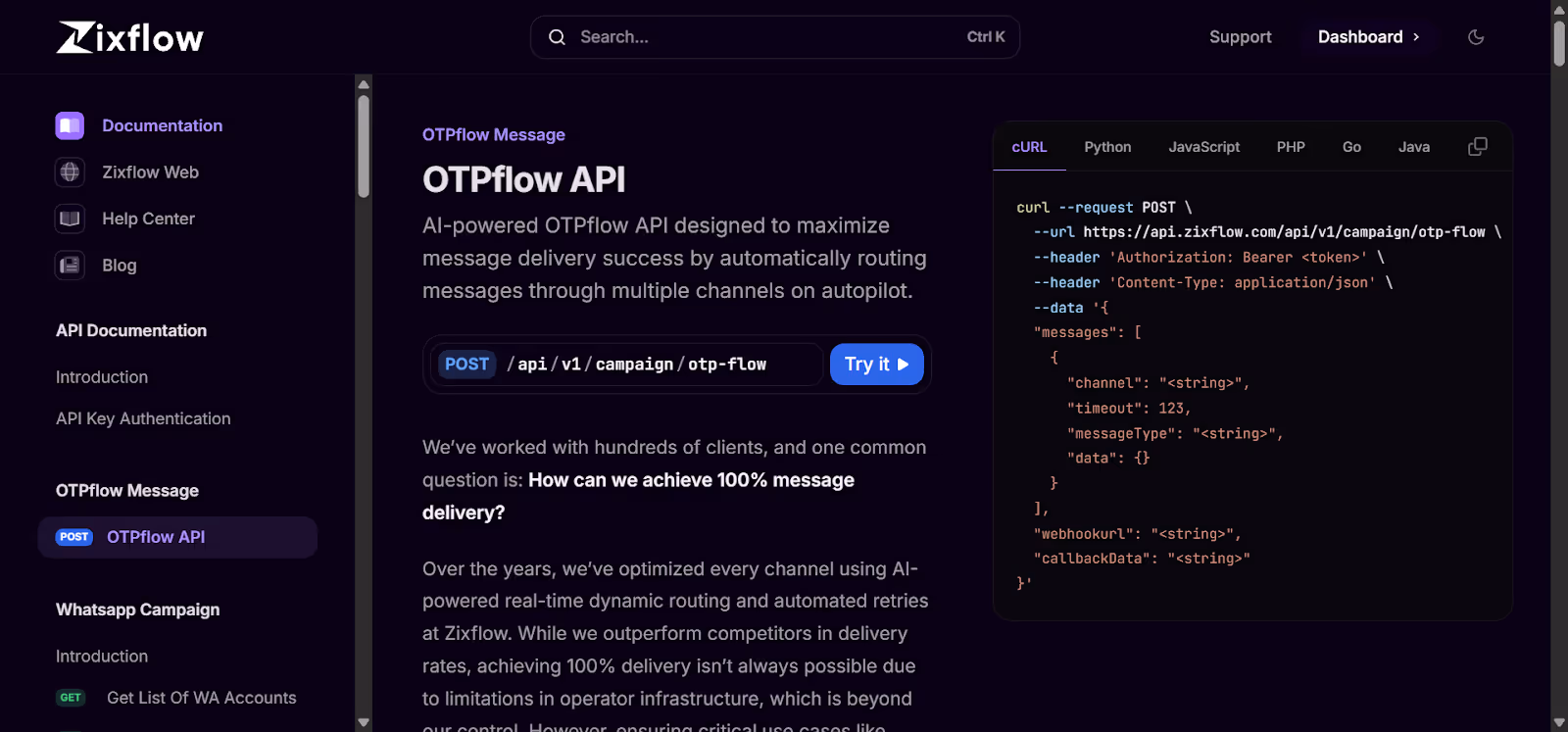The height and width of the screenshot is (732, 1568).
Task: Open the Blog link
Action: click(x=119, y=266)
